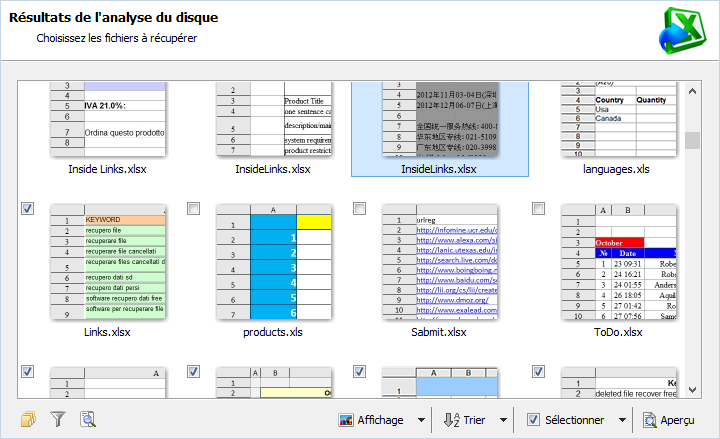Click the Aperçu button label
This screenshot has height=439, width=720.
click(677, 420)
